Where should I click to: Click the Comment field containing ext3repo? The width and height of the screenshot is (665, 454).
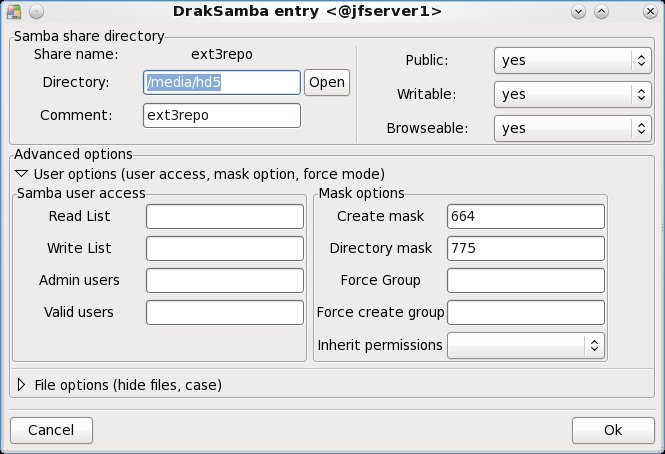(x=222, y=115)
